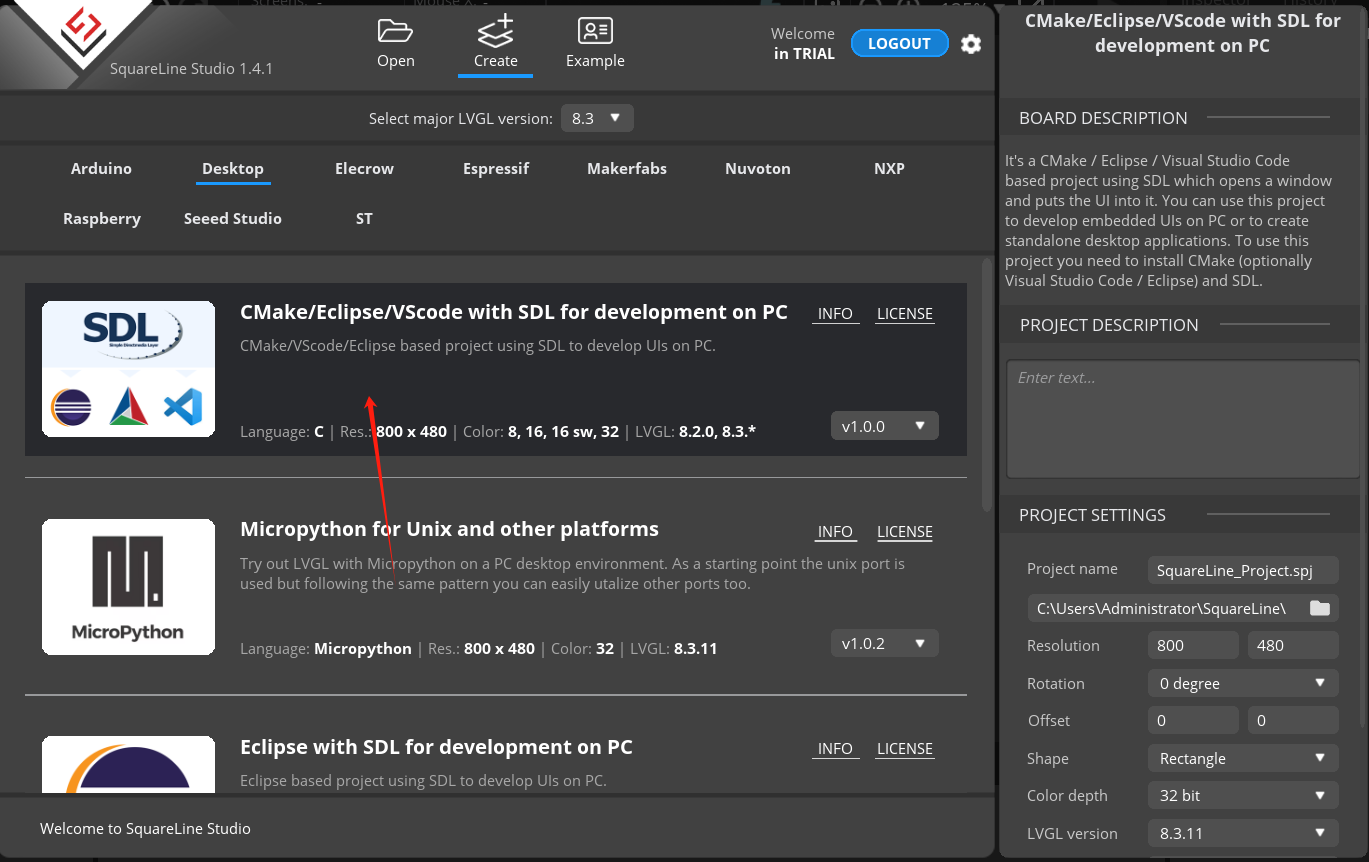
Task: Log out with the LOGOUT button
Action: [x=899, y=44]
